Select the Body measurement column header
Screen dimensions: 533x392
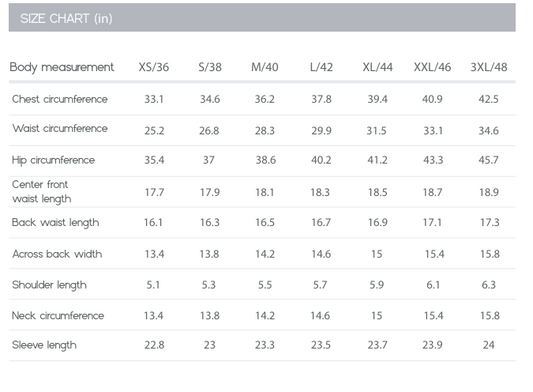62,67
